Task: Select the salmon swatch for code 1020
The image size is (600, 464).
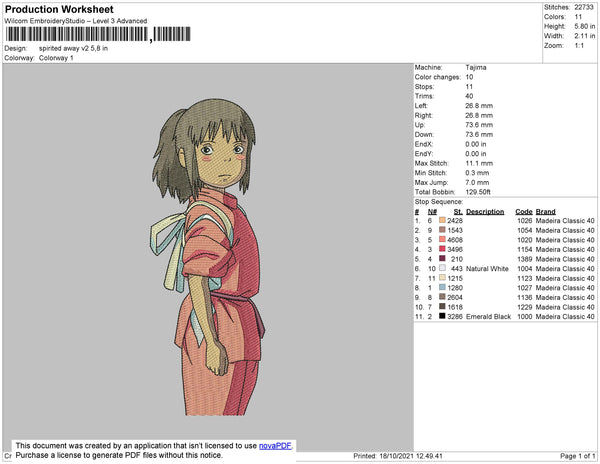Action: (442, 239)
